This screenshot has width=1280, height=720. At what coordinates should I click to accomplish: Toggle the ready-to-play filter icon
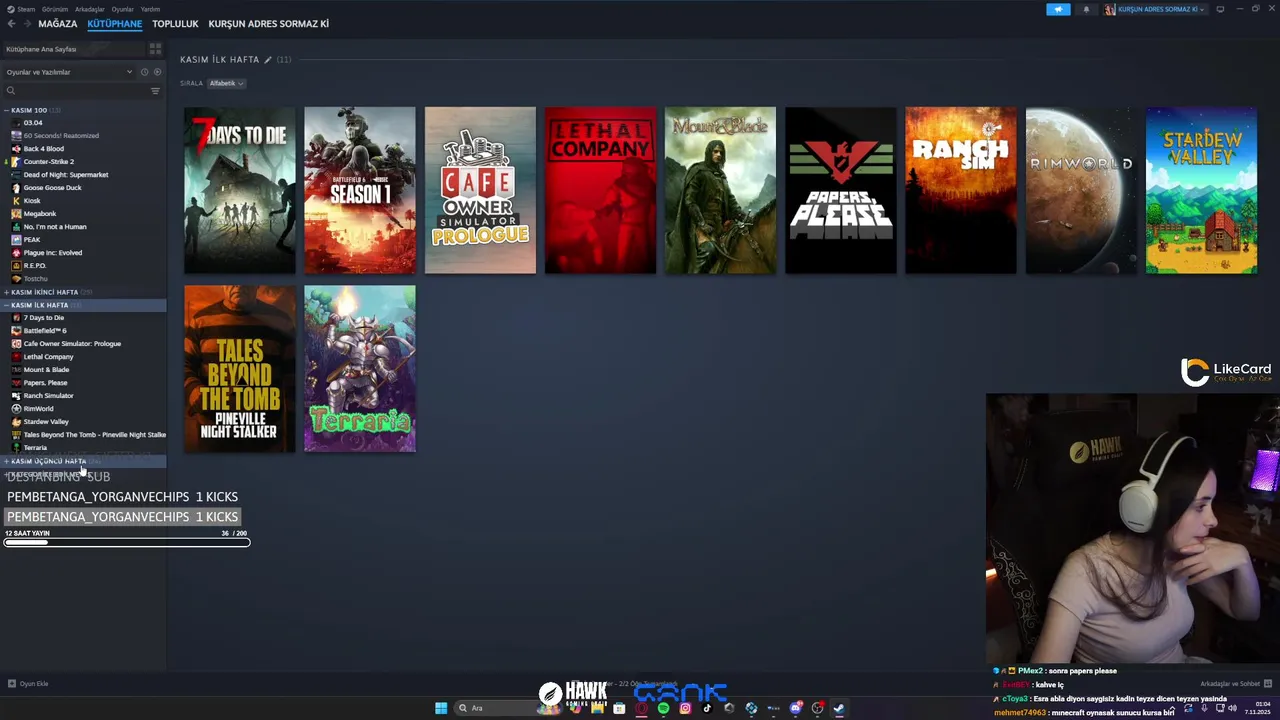point(157,72)
